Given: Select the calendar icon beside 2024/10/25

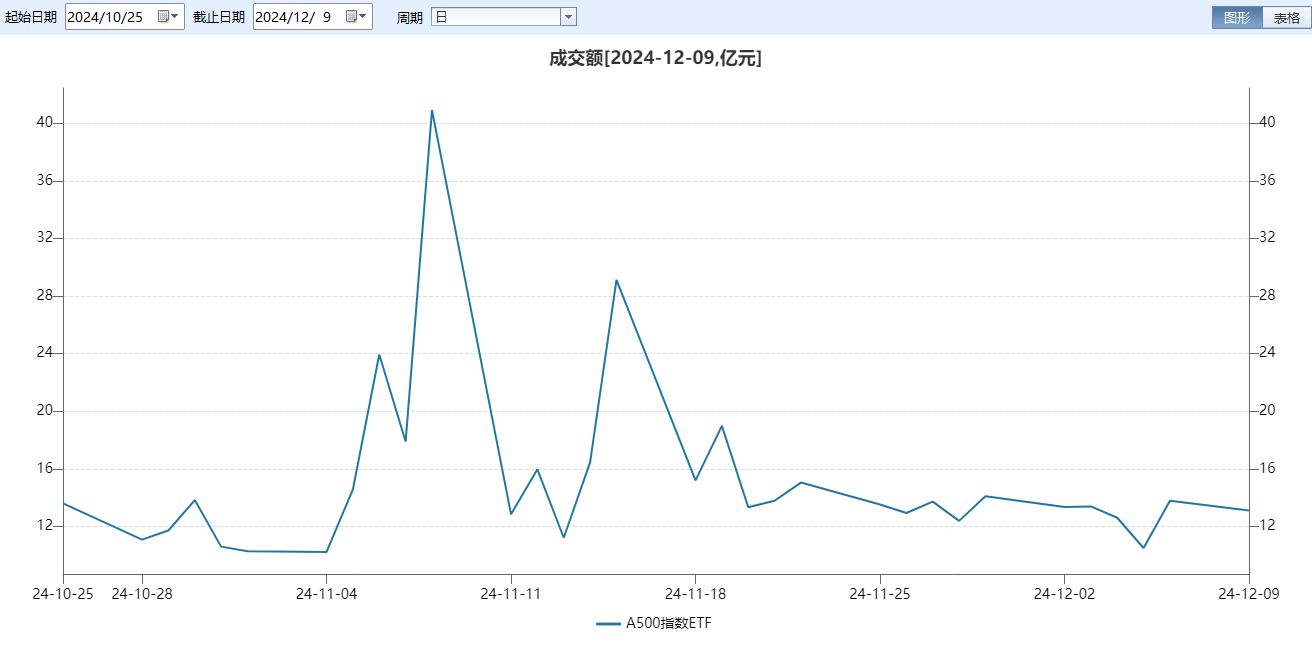Looking at the screenshot, I should 163,16.
